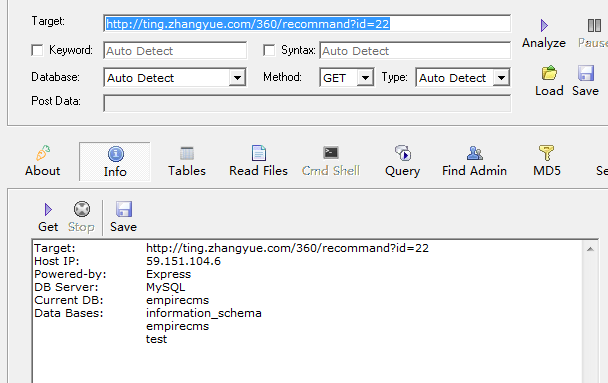Click the Powered-by value Express
608x383 pixels.
click(x=169, y=274)
